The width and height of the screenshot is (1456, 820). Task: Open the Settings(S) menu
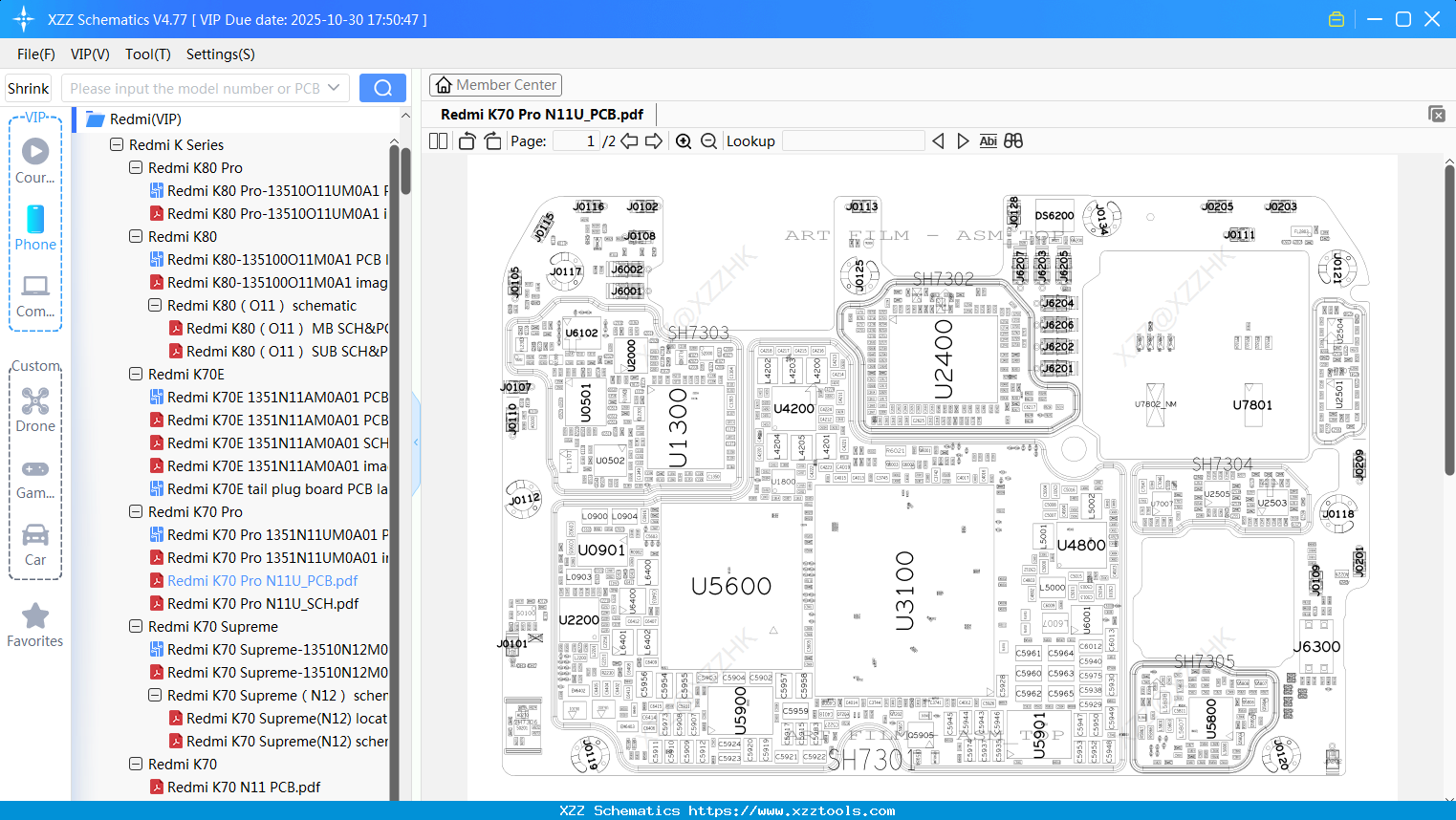pyautogui.click(x=221, y=54)
